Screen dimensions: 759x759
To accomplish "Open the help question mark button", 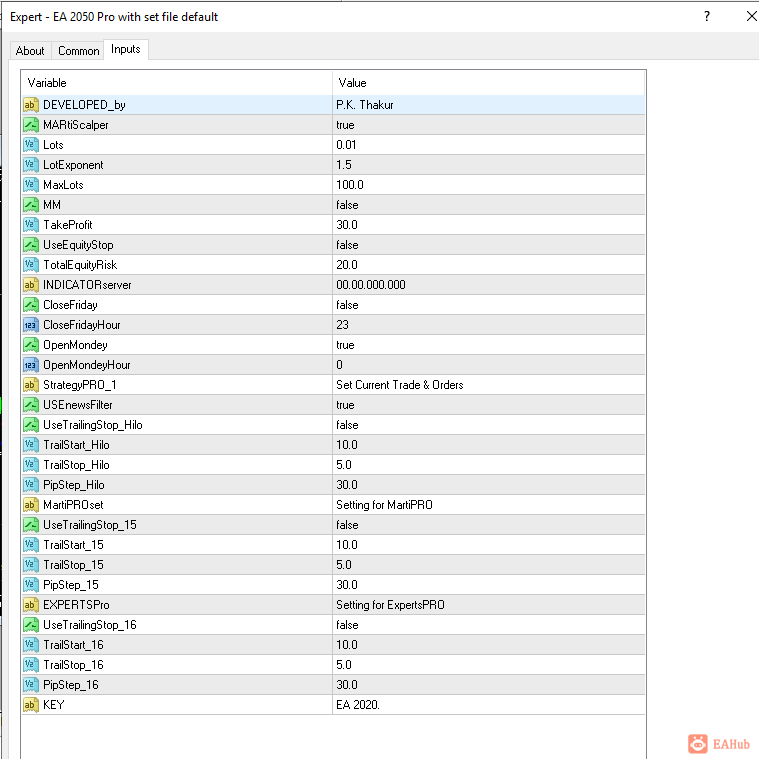I will (707, 16).
